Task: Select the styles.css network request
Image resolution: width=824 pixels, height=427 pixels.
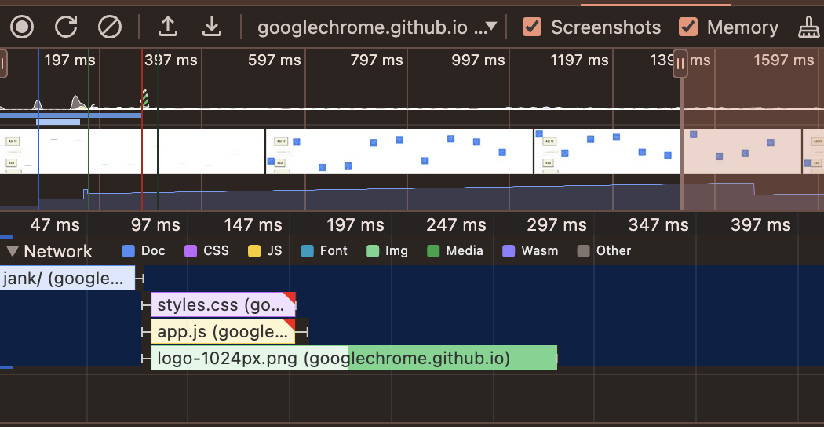Action: 222,305
